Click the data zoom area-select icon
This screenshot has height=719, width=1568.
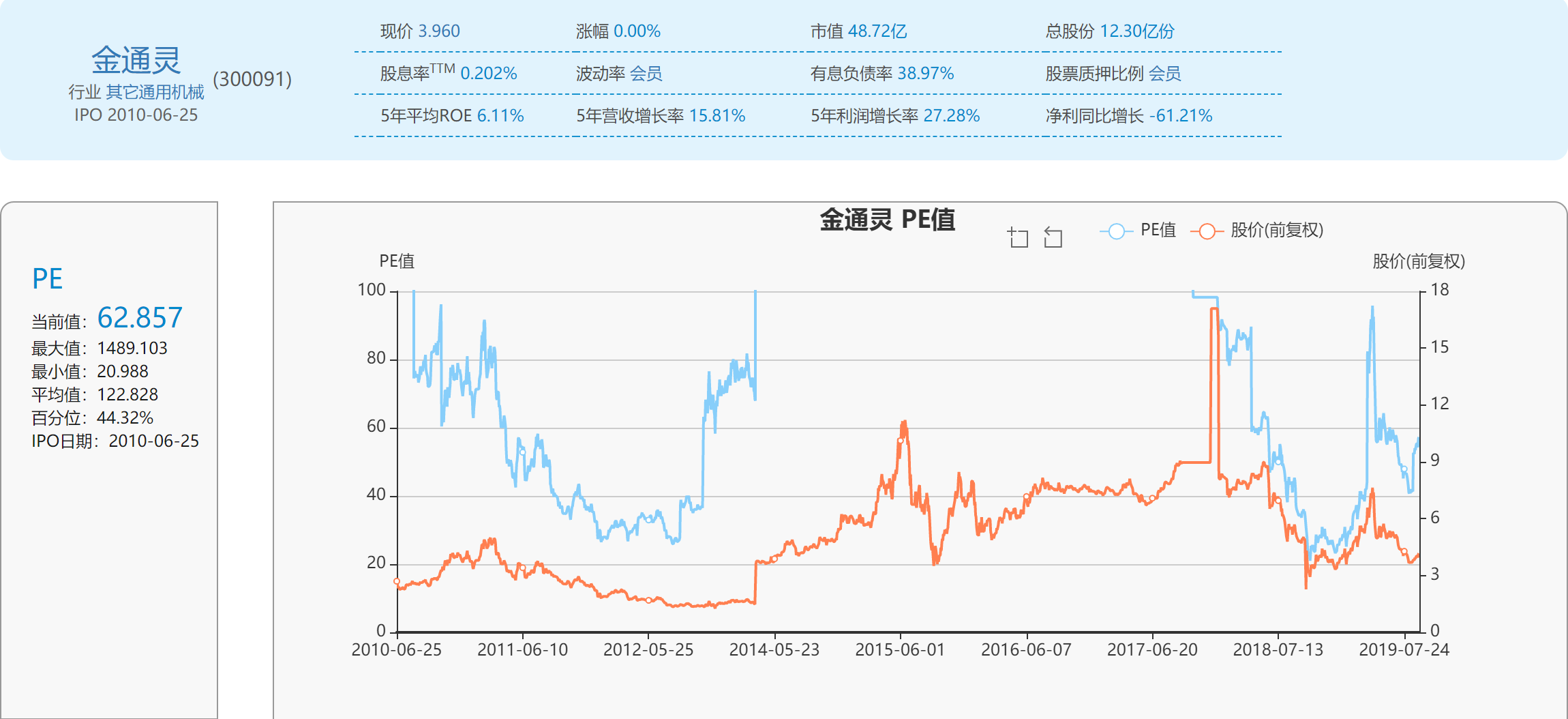[x=1018, y=237]
